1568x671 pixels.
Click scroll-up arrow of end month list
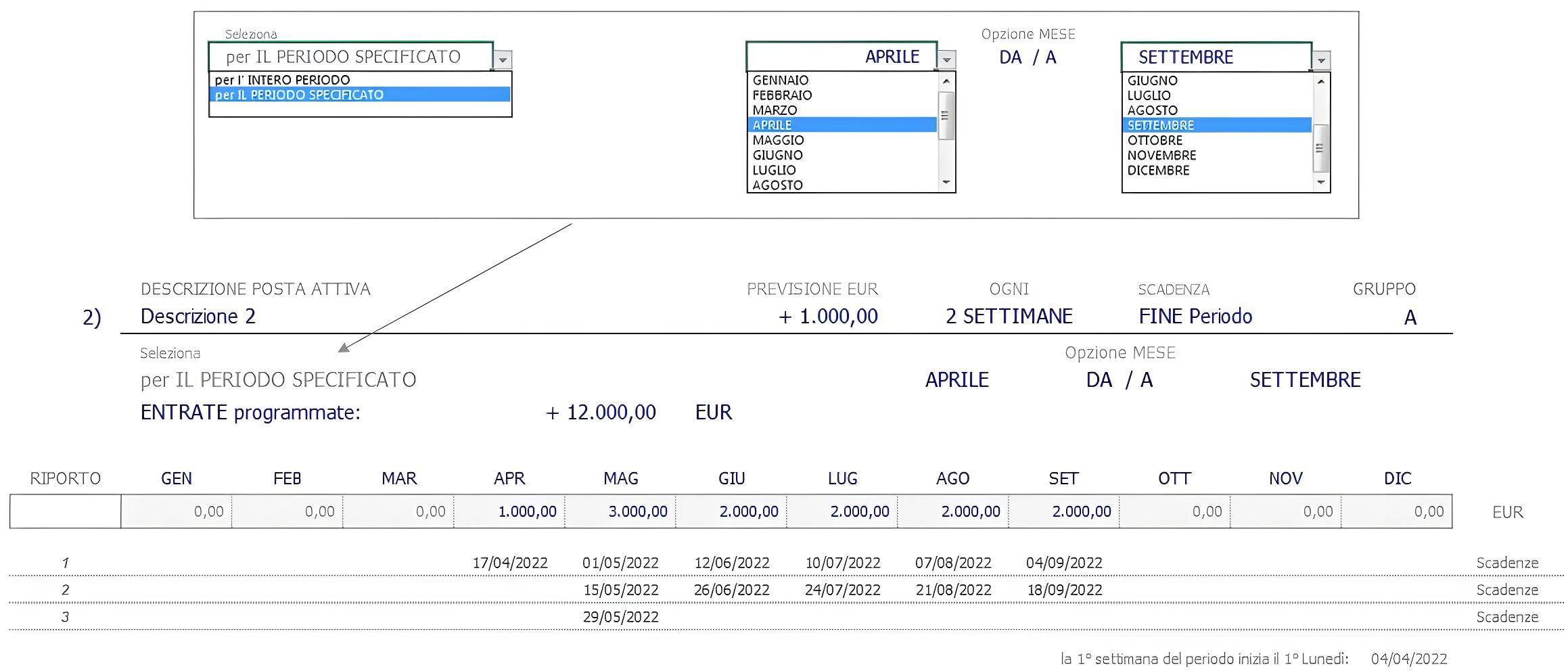(x=1321, y=82)
